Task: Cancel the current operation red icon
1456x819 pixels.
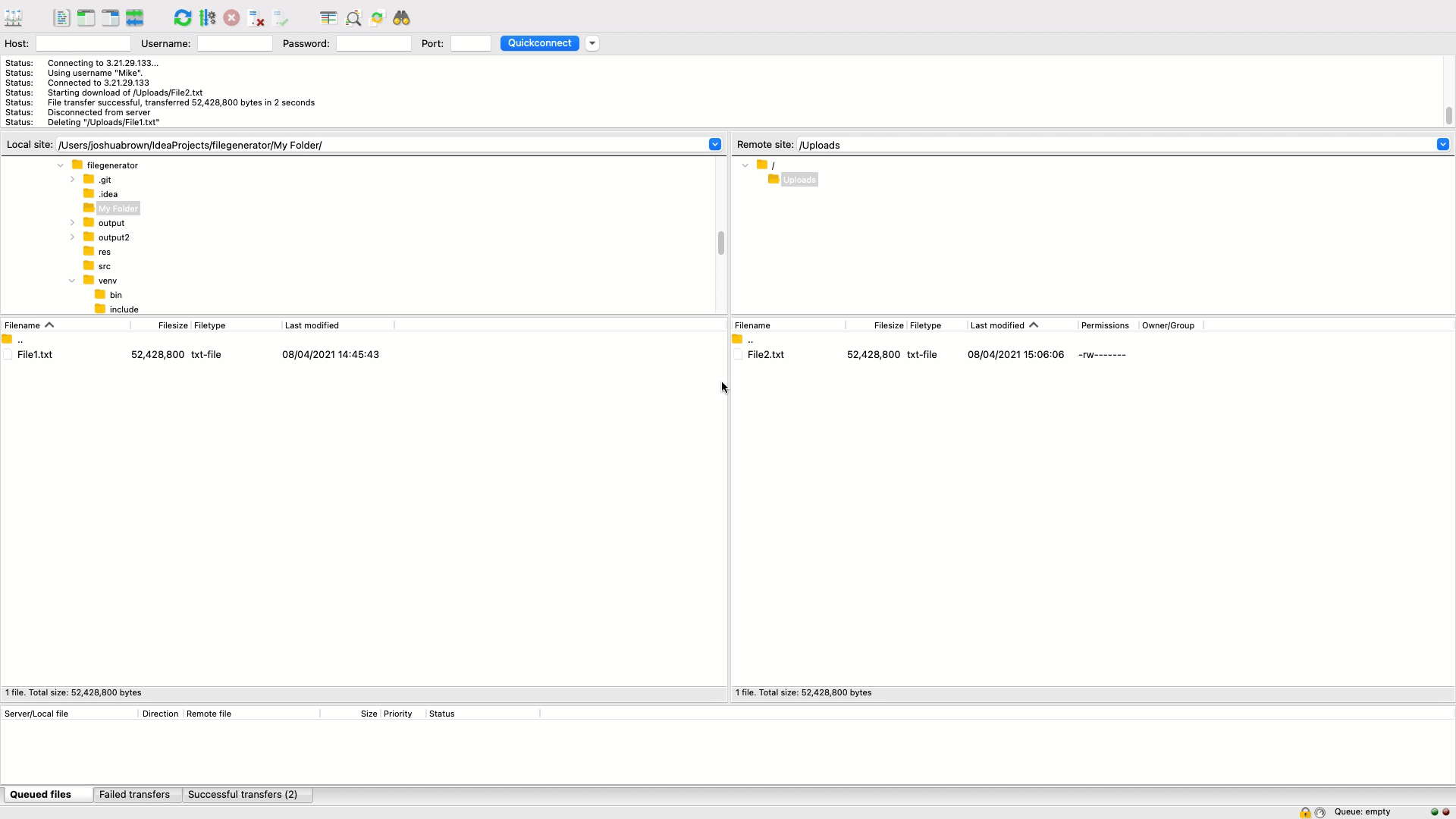Action: (231, 17)
